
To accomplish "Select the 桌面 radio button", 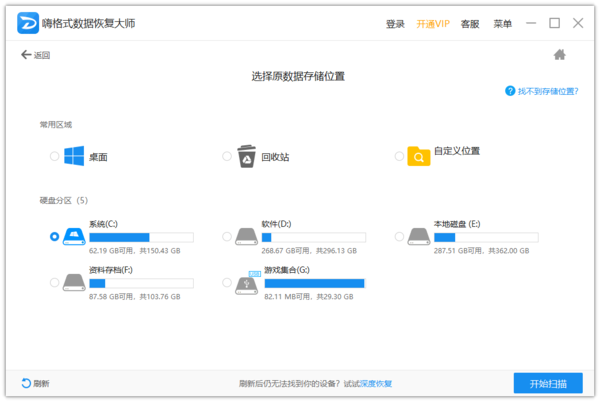I will (x=54, y=156).
